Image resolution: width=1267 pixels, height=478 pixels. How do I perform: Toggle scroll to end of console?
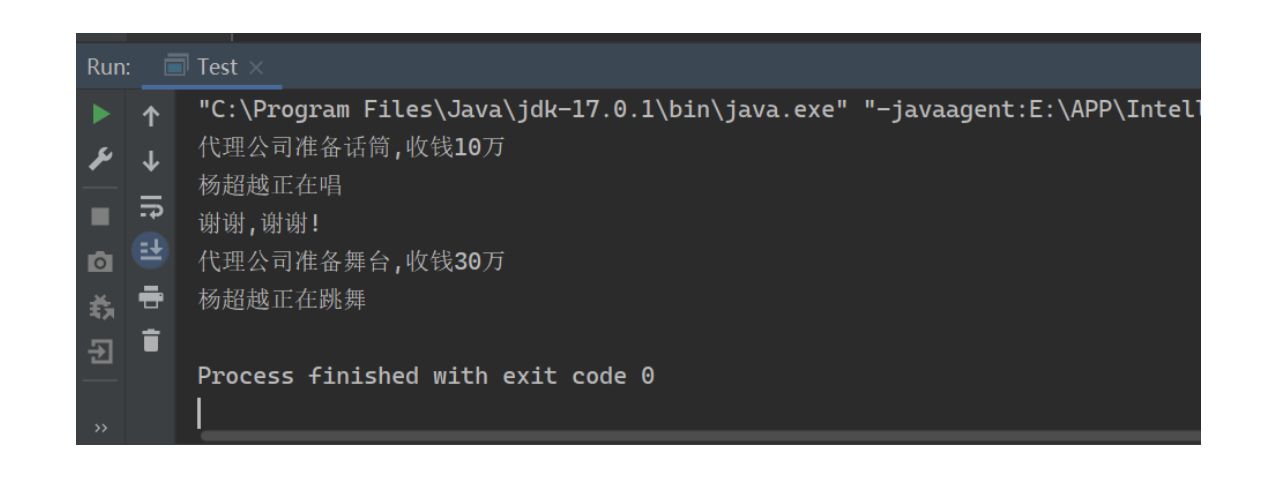point(151,250)
